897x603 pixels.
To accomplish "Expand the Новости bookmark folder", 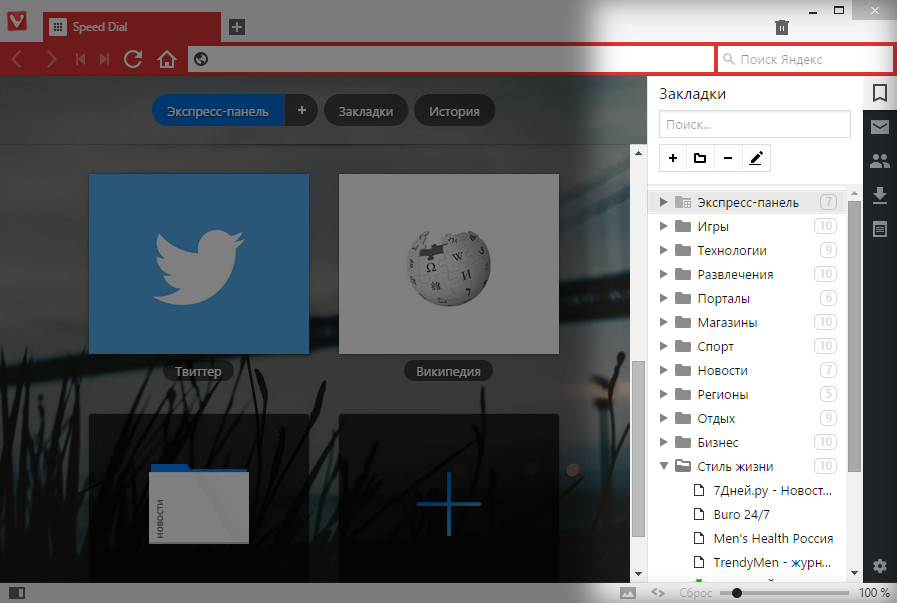I will [x=663, y=370].
